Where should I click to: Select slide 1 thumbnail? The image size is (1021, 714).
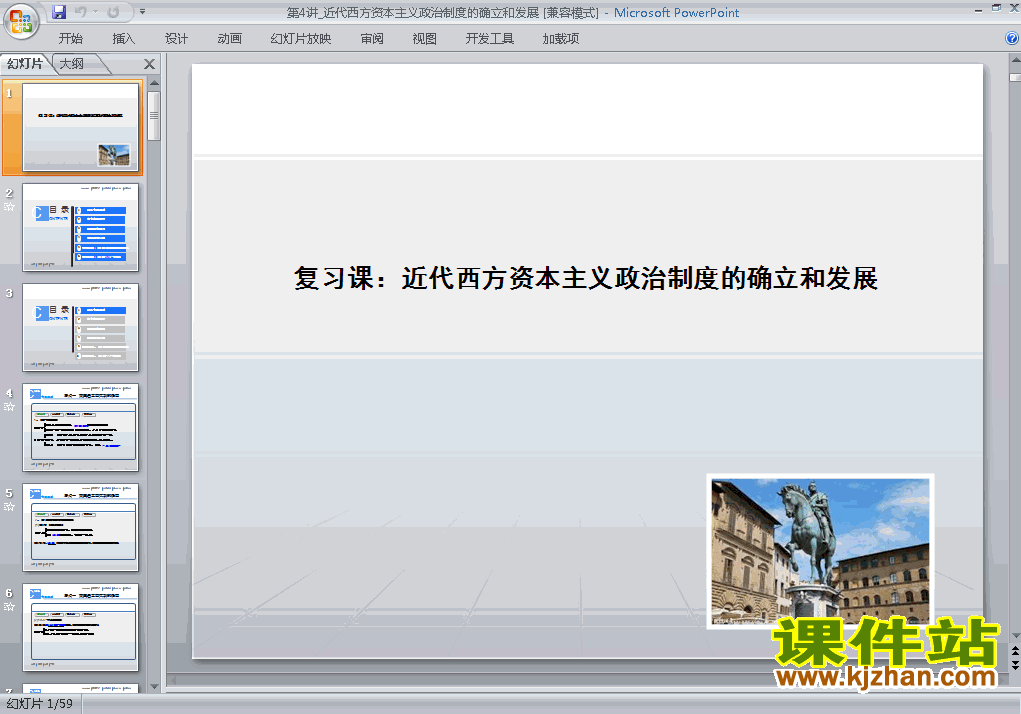pyautogui.click(x=81, y=127)
